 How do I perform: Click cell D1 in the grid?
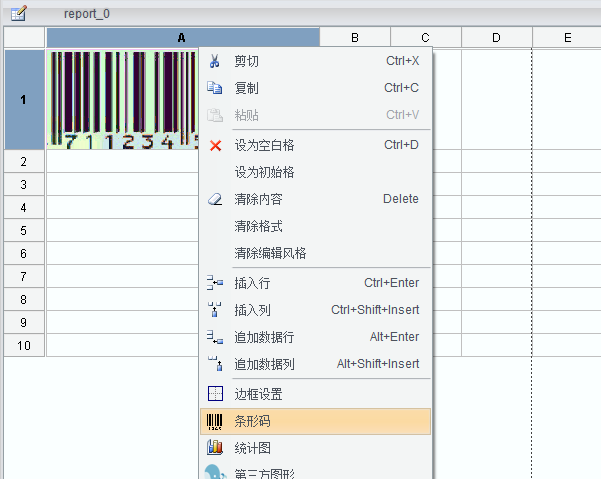(x=496, y=100)
